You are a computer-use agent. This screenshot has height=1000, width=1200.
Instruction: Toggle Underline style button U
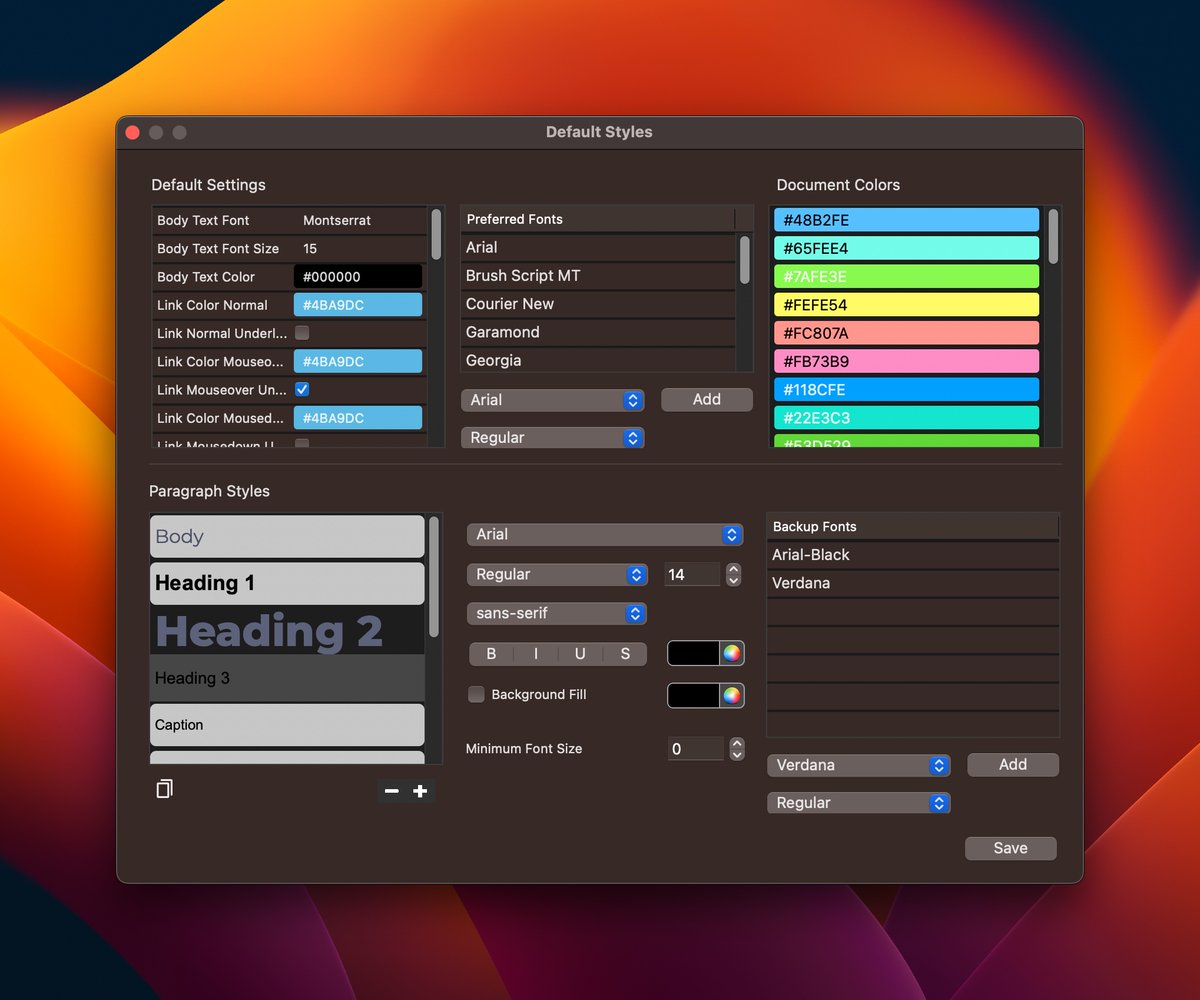tap(580, 654)
